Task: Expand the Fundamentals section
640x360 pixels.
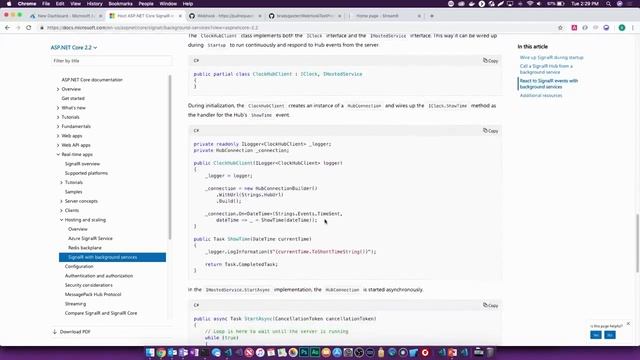Action: click(x=58, y=127)
